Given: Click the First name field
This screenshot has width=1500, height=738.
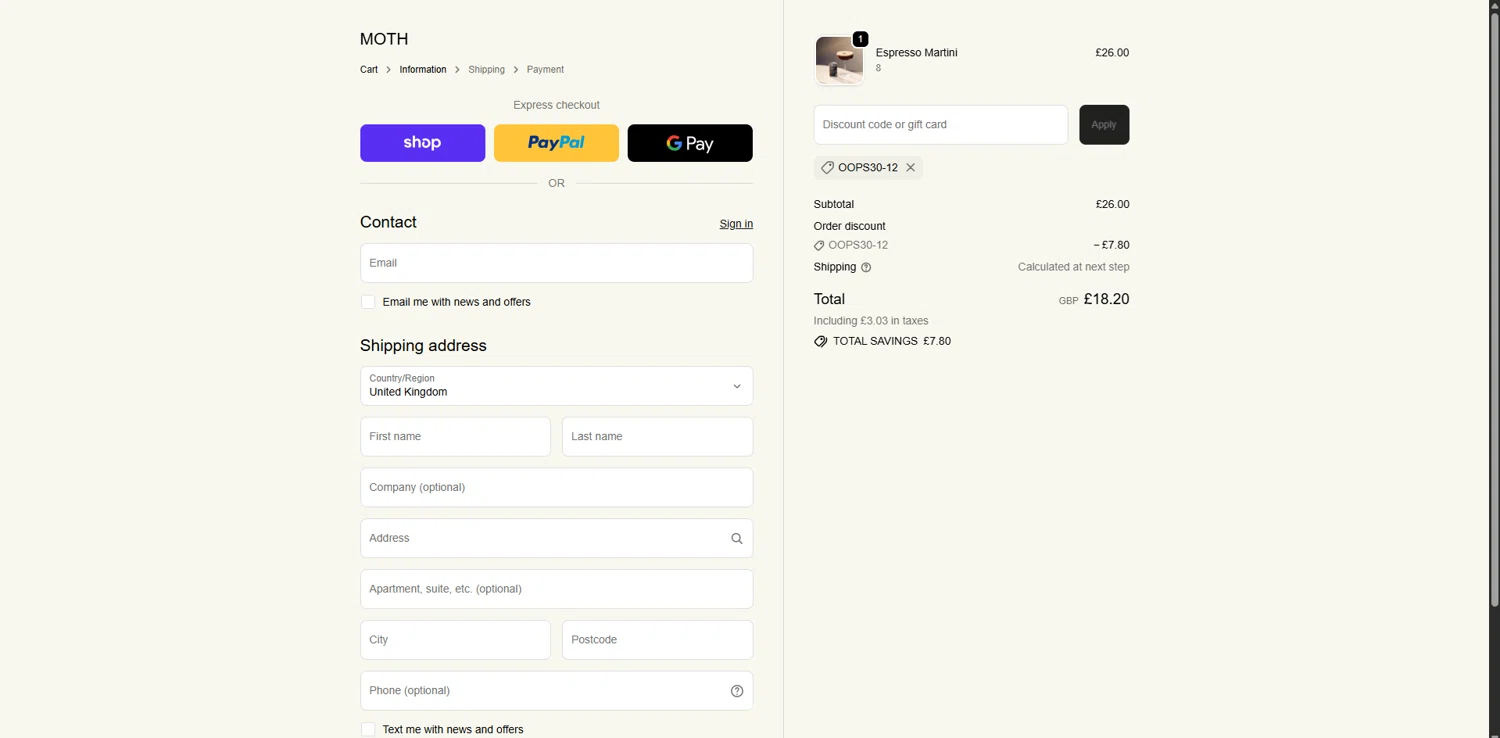Looking at the screenshot, I should tap(455, 437).
